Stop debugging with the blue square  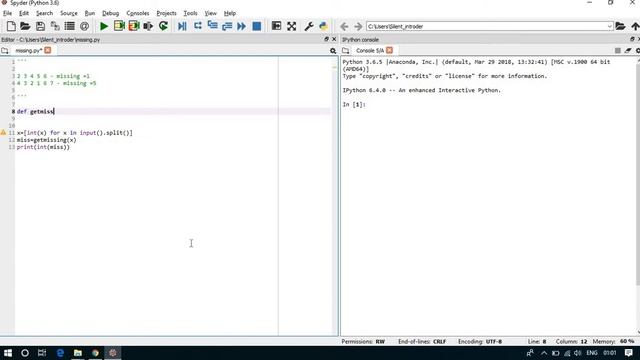[x=256, y=26]
